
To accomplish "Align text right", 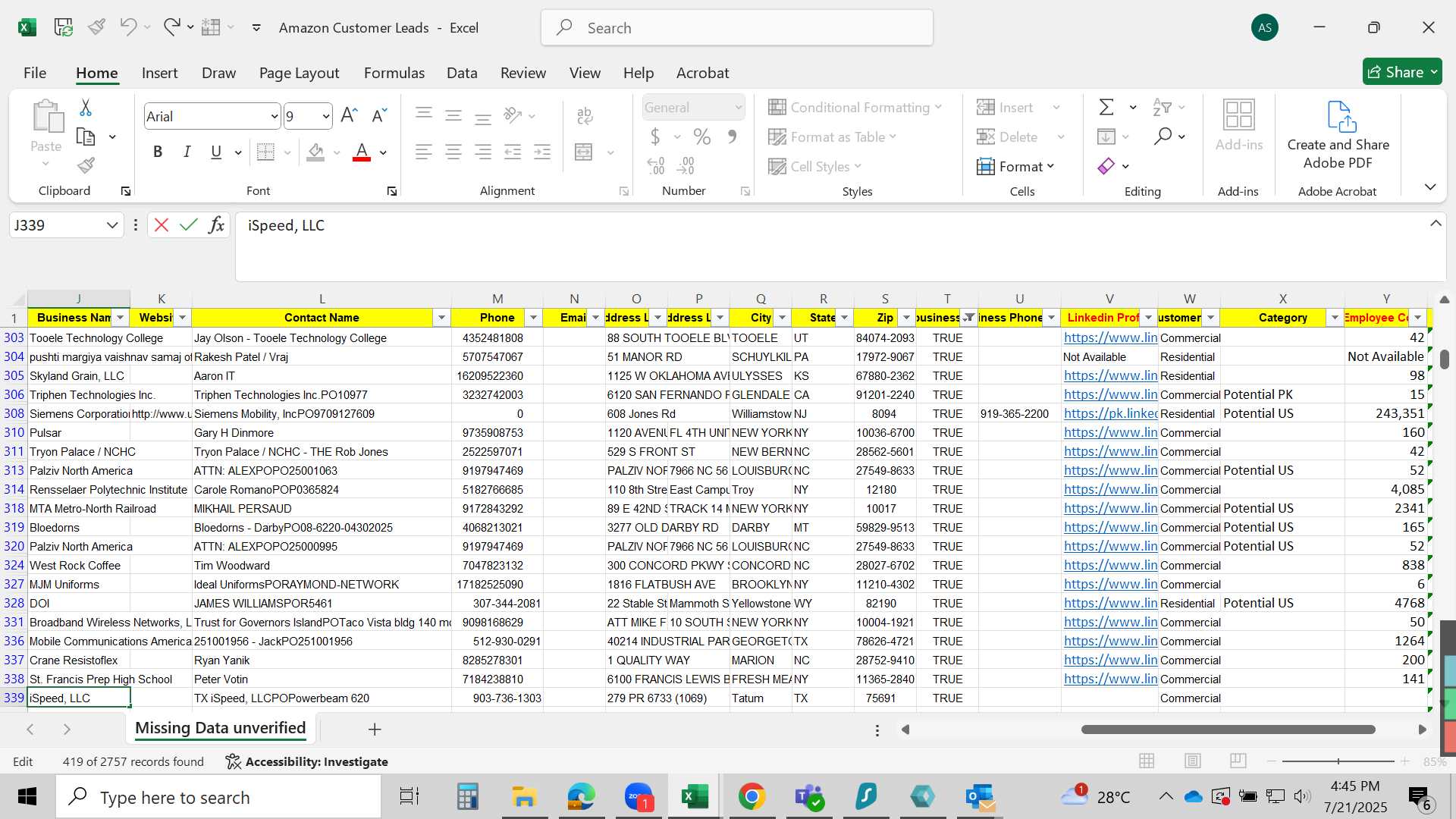I will [x=483, y=152].
